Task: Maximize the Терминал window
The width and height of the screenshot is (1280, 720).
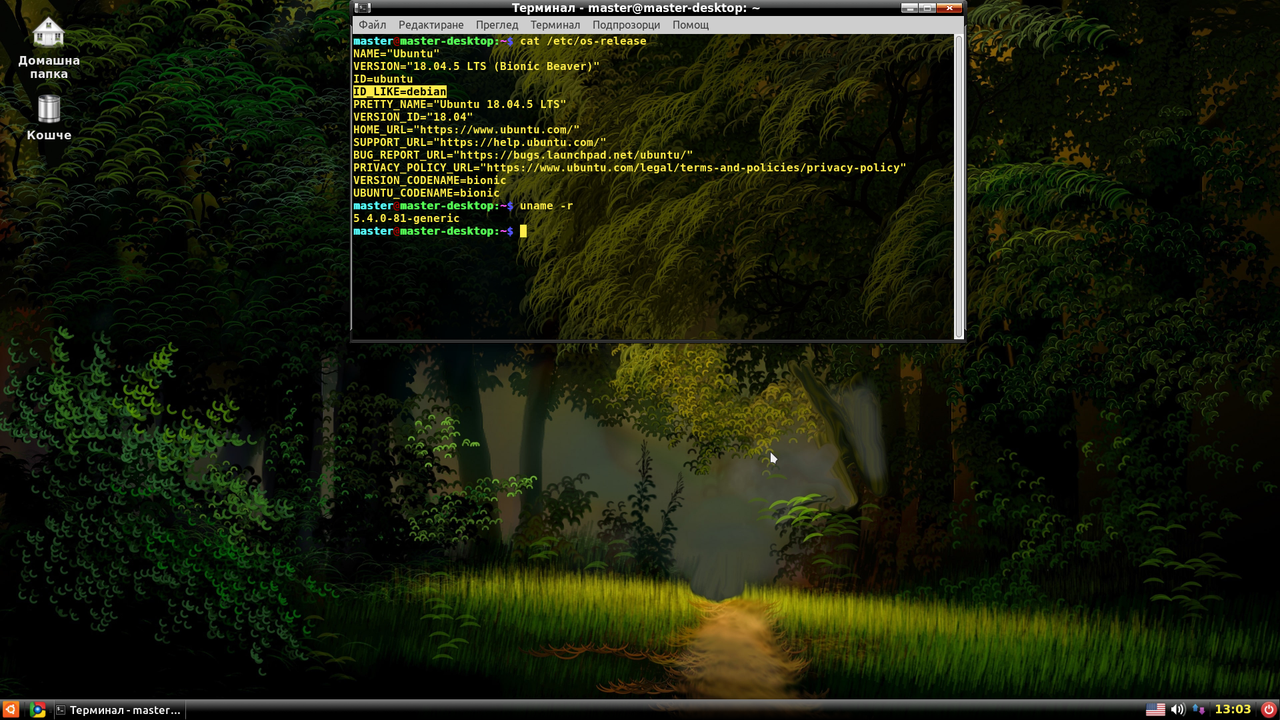Action: (927, 8)
